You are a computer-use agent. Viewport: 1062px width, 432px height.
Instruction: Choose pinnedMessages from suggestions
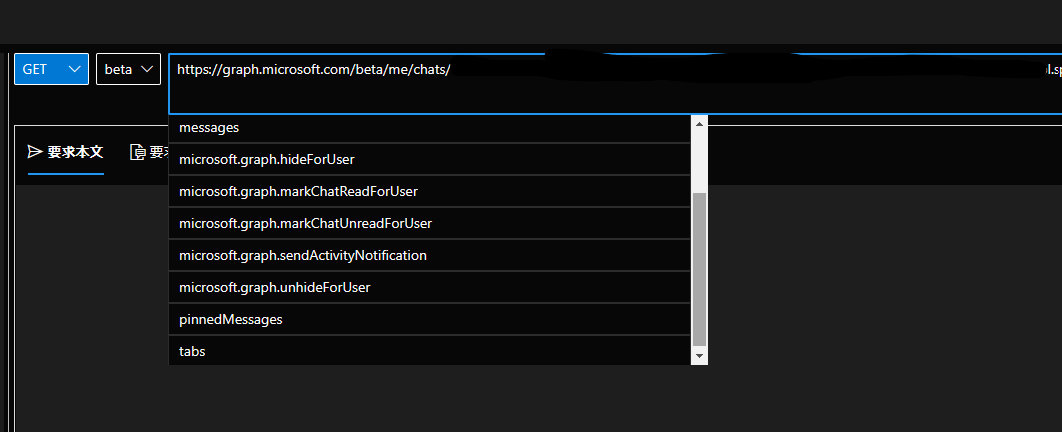pos(429,320)
